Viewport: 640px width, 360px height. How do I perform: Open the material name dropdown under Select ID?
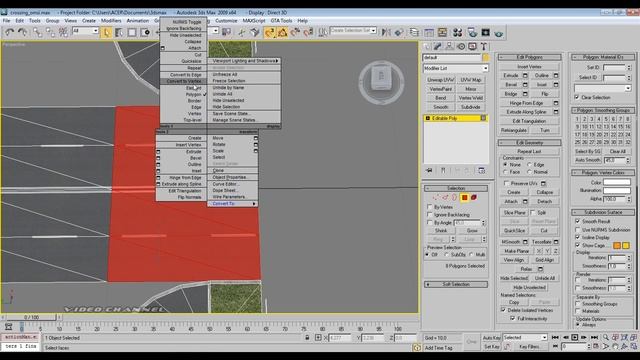(x=602, y=88)
